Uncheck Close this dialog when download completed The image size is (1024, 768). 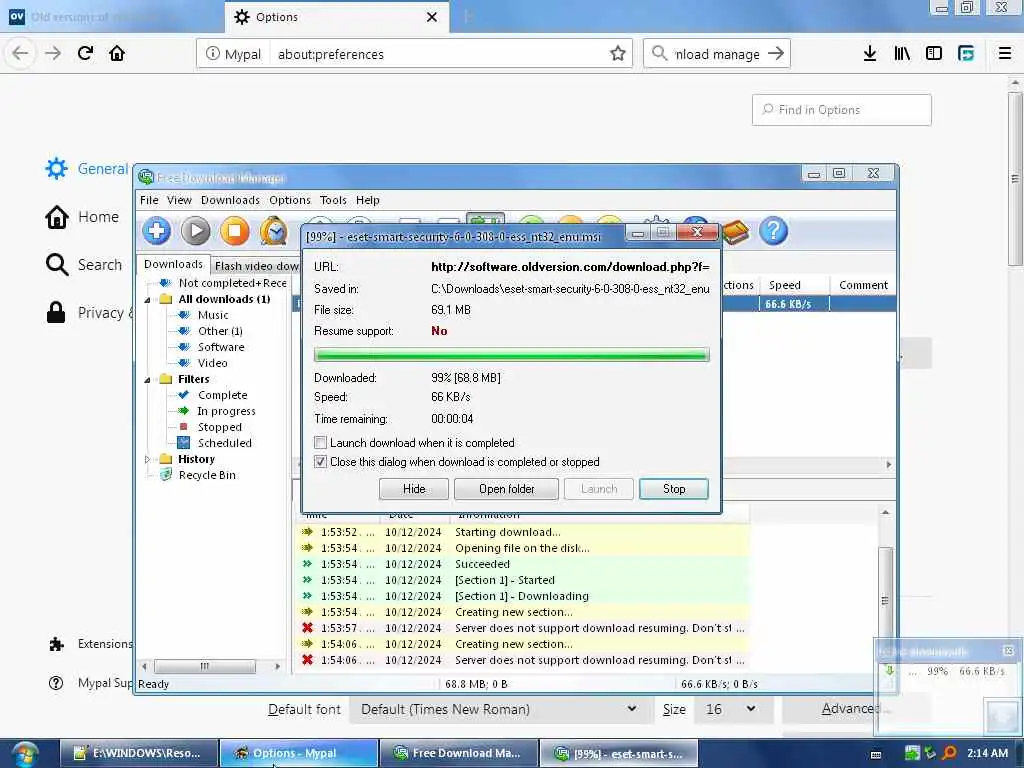(321, 462)
